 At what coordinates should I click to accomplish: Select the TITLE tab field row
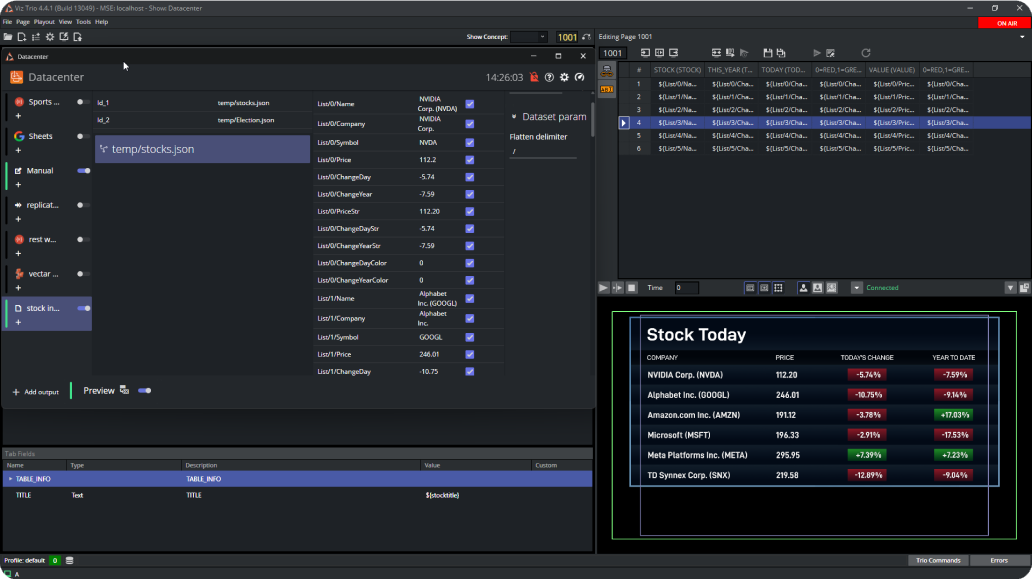pos(297,495)
